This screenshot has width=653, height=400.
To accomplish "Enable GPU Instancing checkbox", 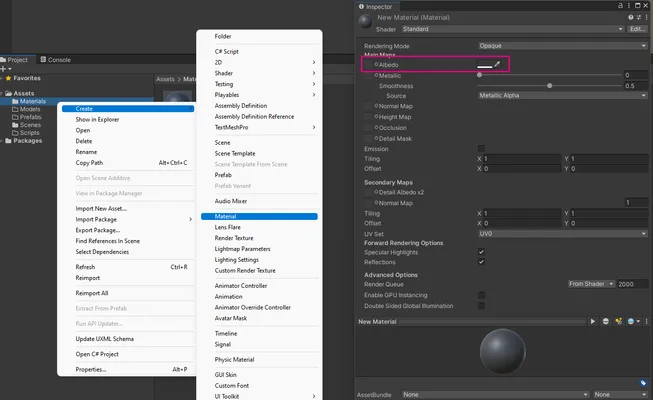I will (x=481, y=295).
